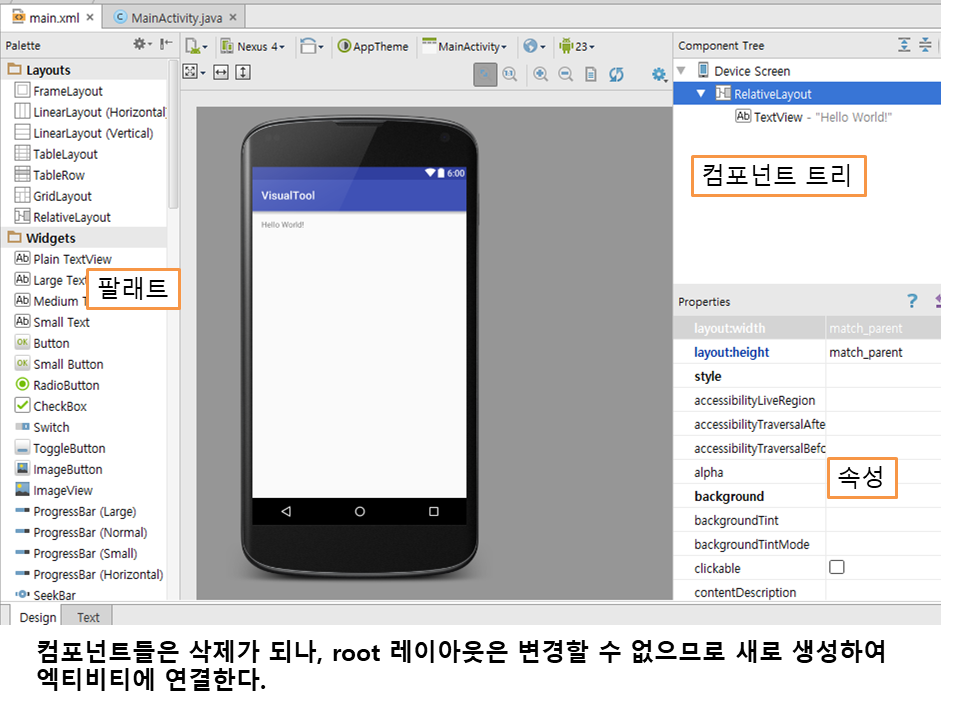Click the refresh preview icon
The height and width of the screenshot is (720, 960).
tap(616, 74)
